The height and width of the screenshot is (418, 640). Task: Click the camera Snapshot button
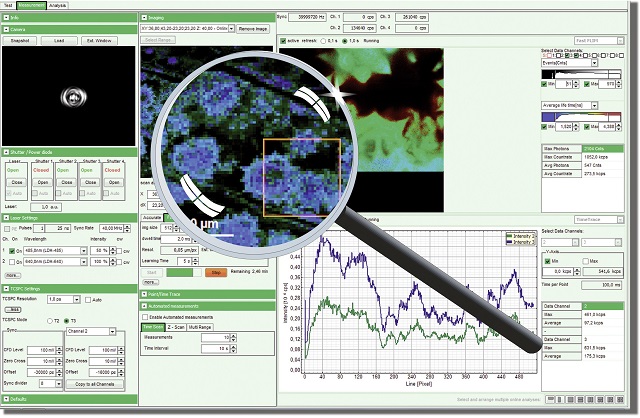pyautogui.click(x=20, y=41)
